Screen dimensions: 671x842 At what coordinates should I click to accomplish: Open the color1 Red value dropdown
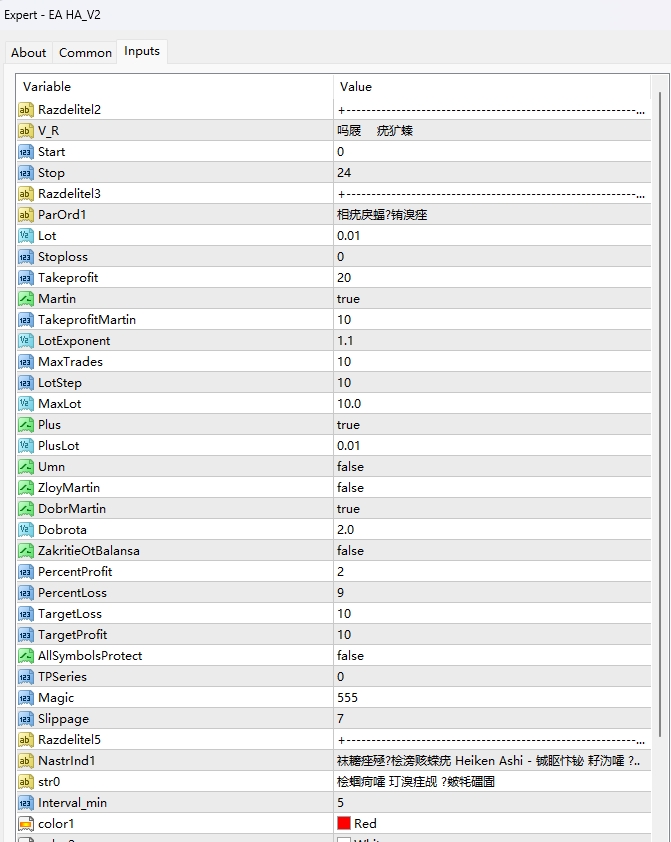coord(492,824)
